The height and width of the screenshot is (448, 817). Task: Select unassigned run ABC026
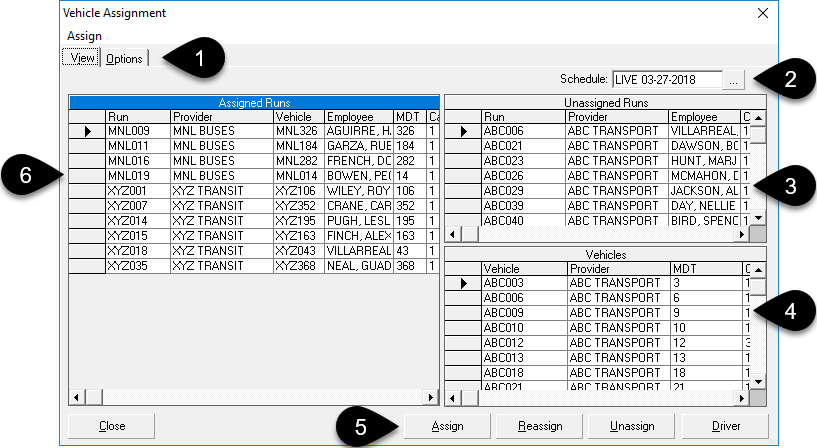coord(524,176)
